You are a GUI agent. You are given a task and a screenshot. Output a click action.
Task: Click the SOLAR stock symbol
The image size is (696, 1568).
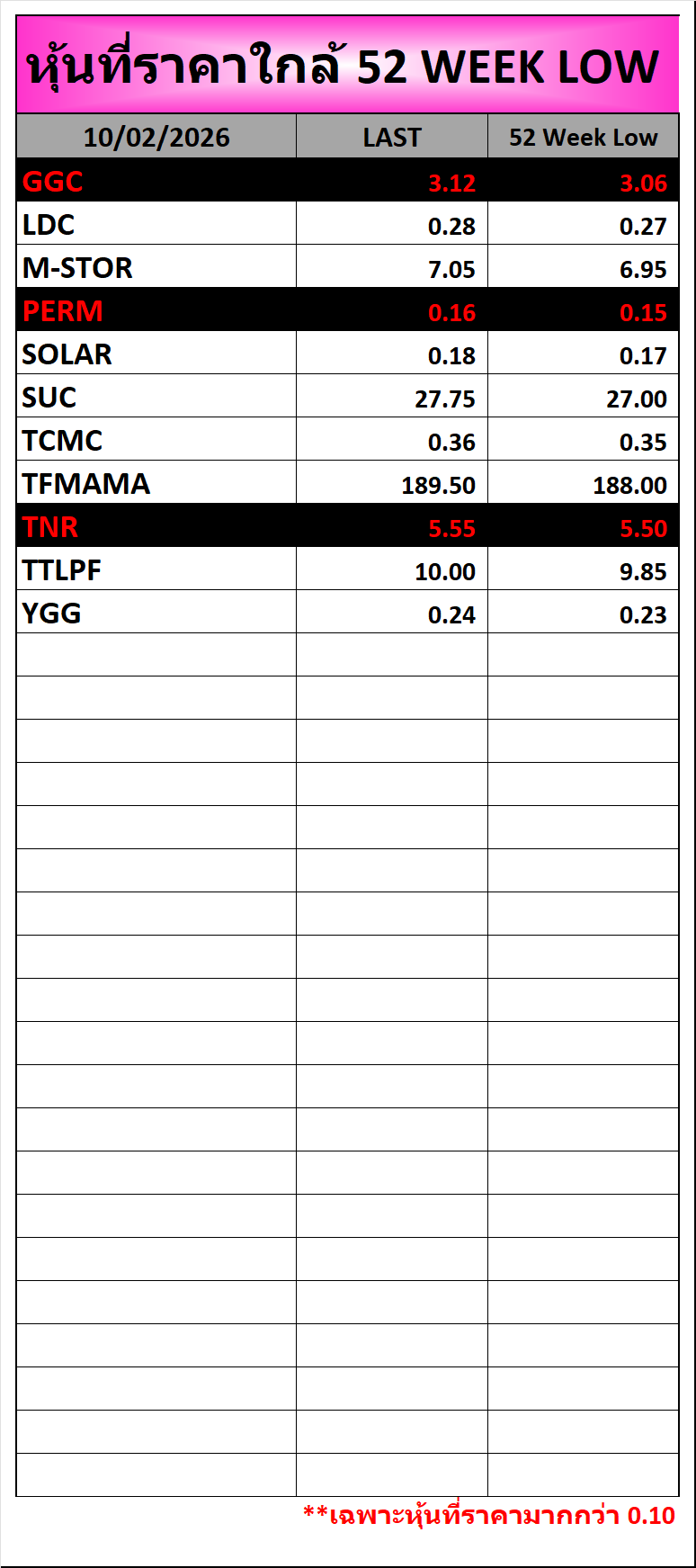(x=67, y=354)
